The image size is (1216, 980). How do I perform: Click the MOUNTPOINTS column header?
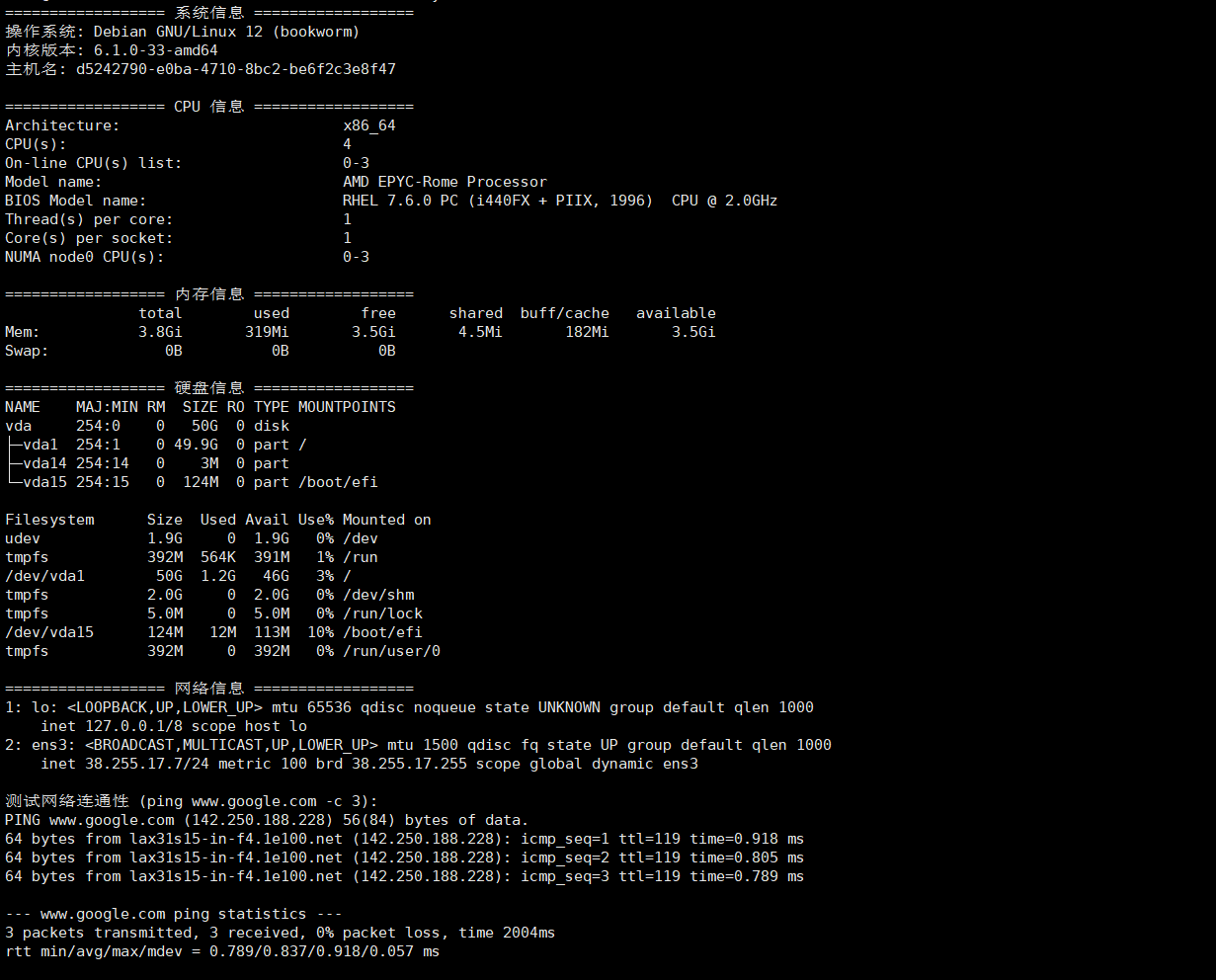coord(347,407)
